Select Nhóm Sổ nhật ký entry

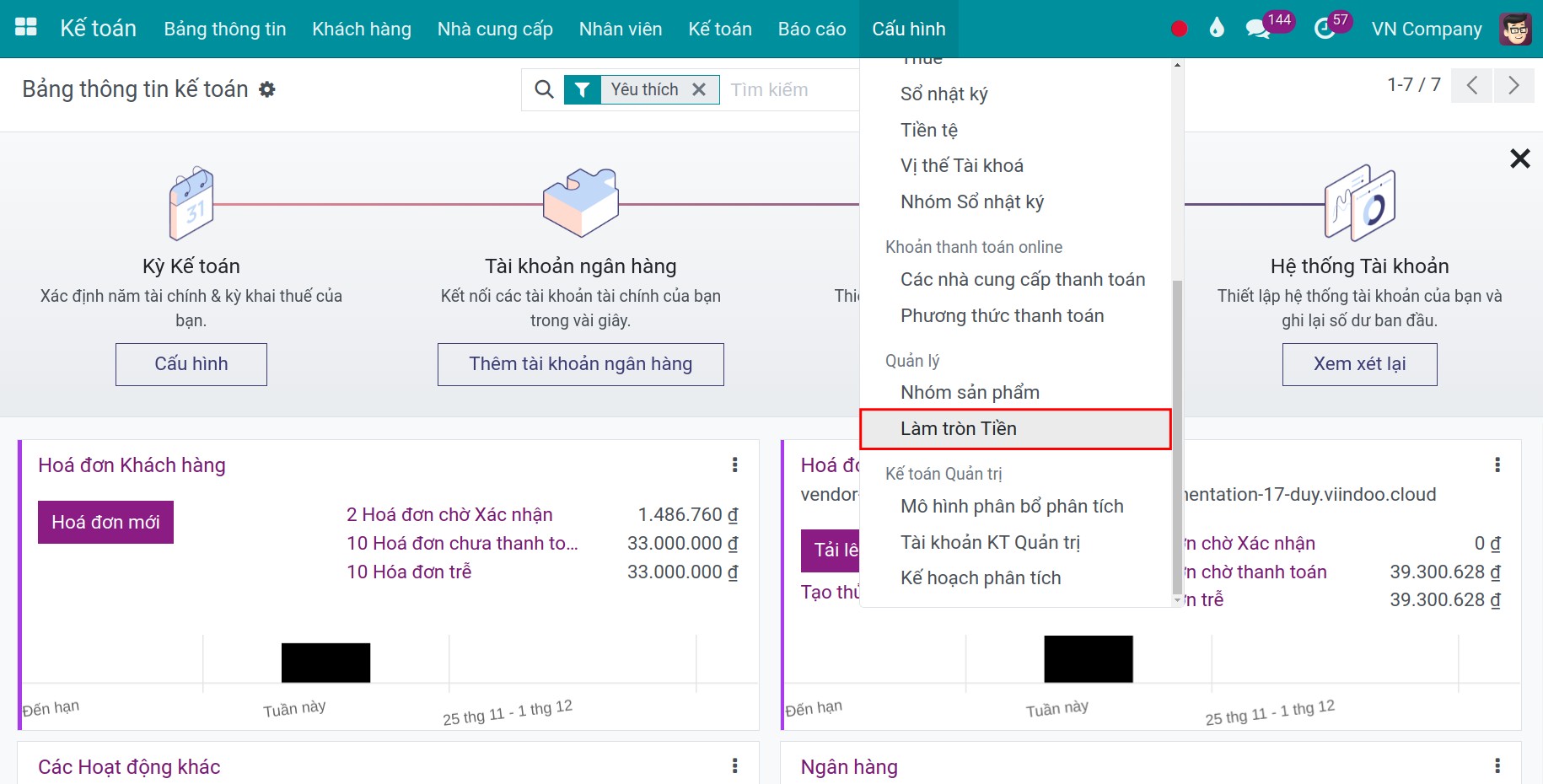pyautogui.click(x=1015, y=201)
